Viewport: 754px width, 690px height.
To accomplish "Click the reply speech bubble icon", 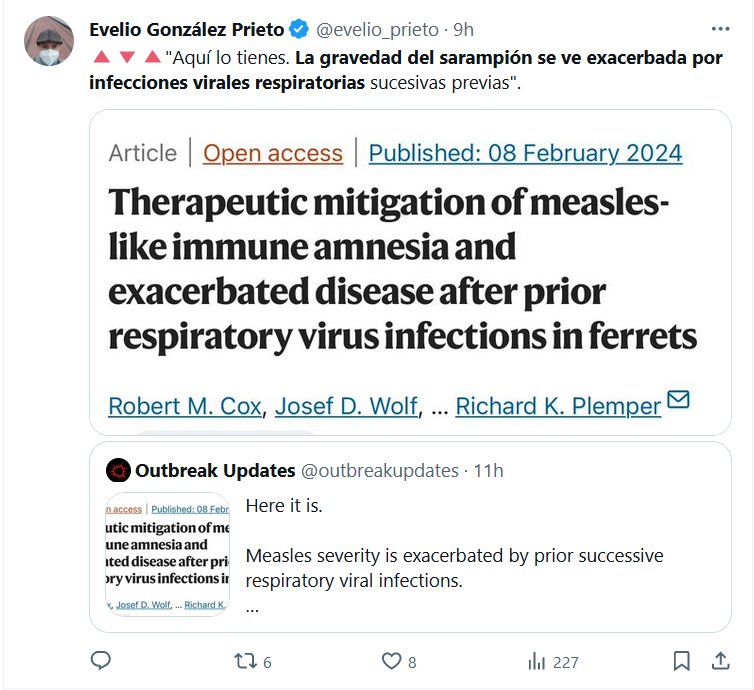I will click(100, 661).
